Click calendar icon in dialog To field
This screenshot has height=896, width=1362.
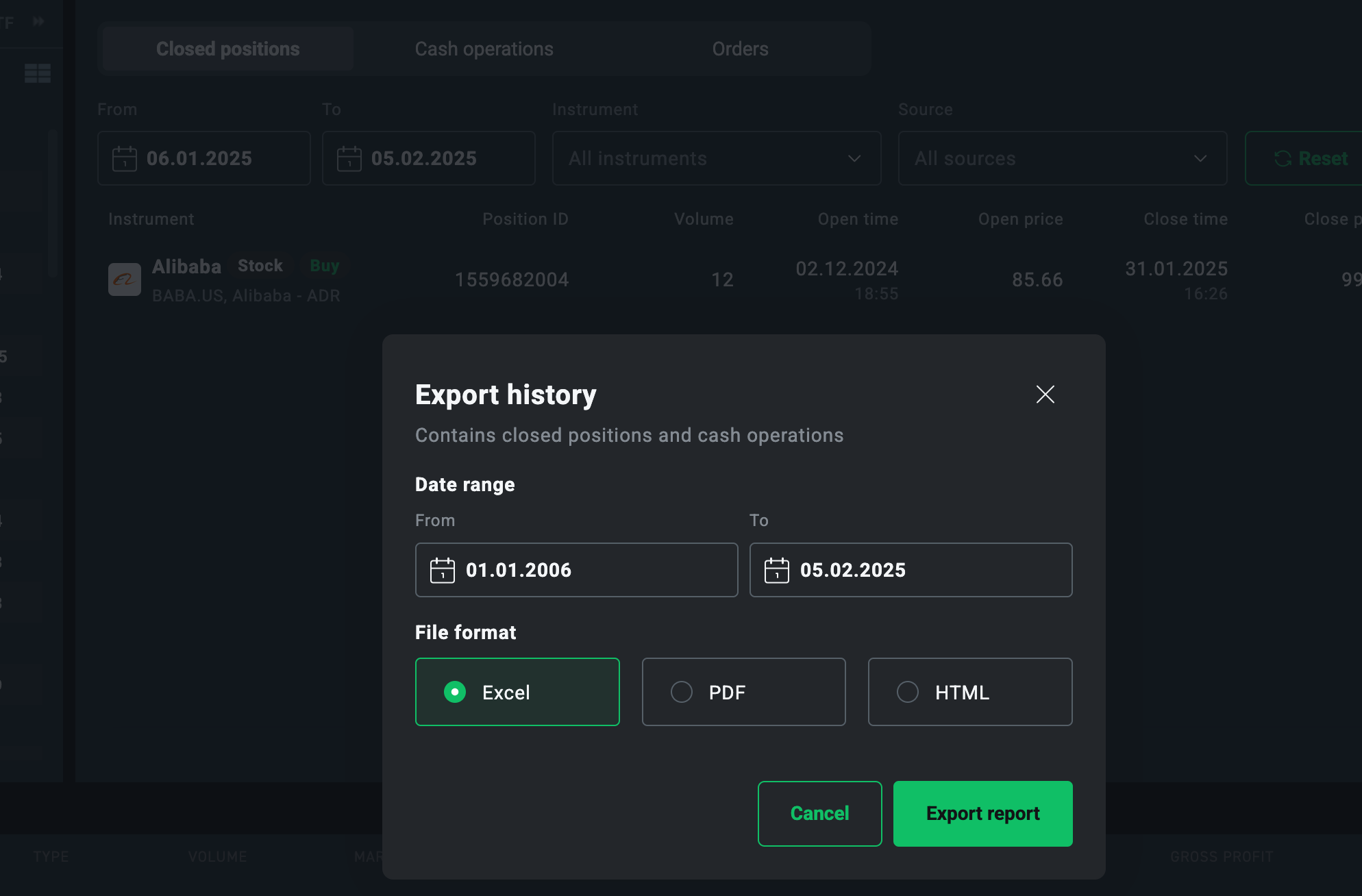pyautogui.click(x=776, y=570)
